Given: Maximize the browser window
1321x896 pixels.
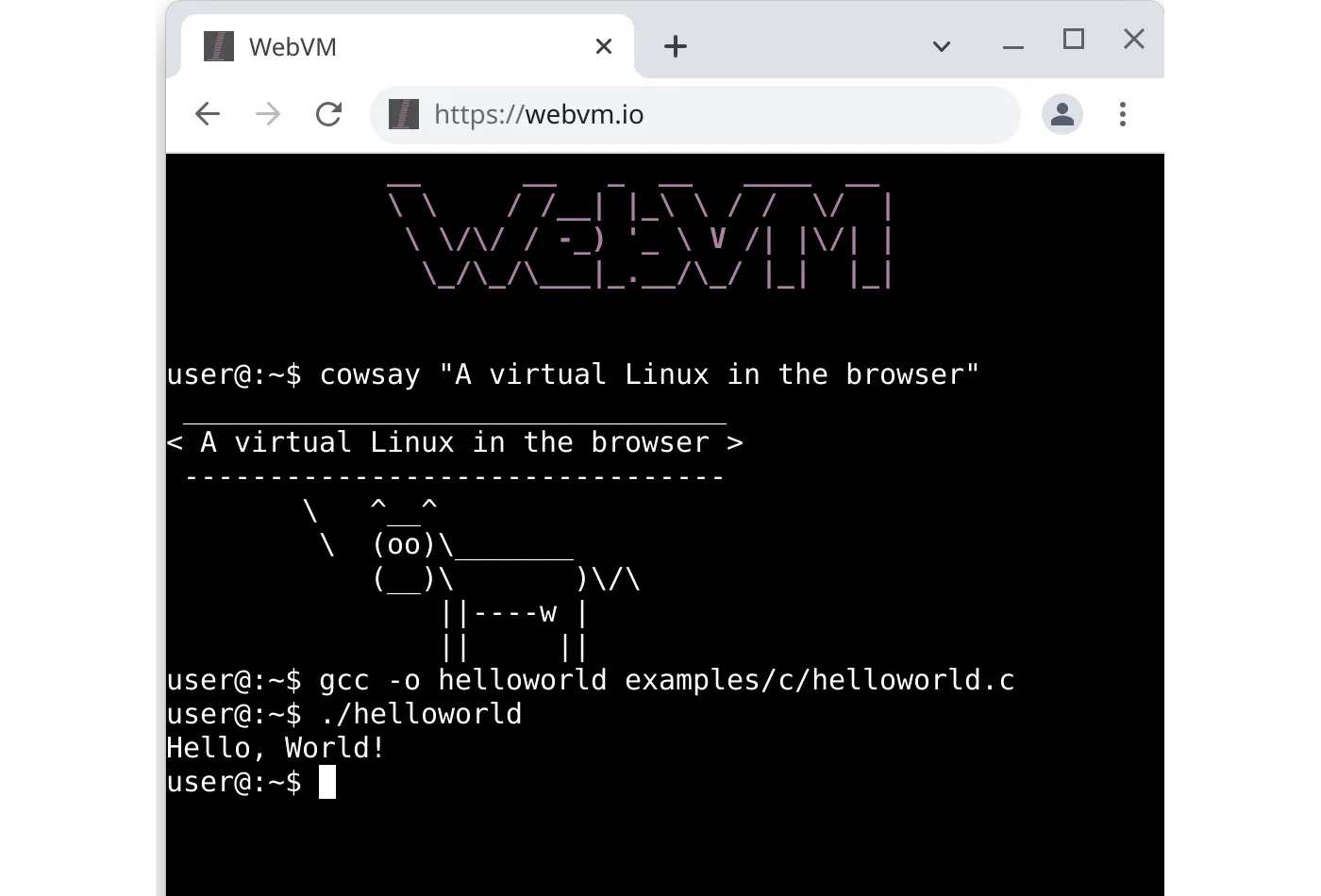Looking at the screenshot, I should [x=1073, y=39].
